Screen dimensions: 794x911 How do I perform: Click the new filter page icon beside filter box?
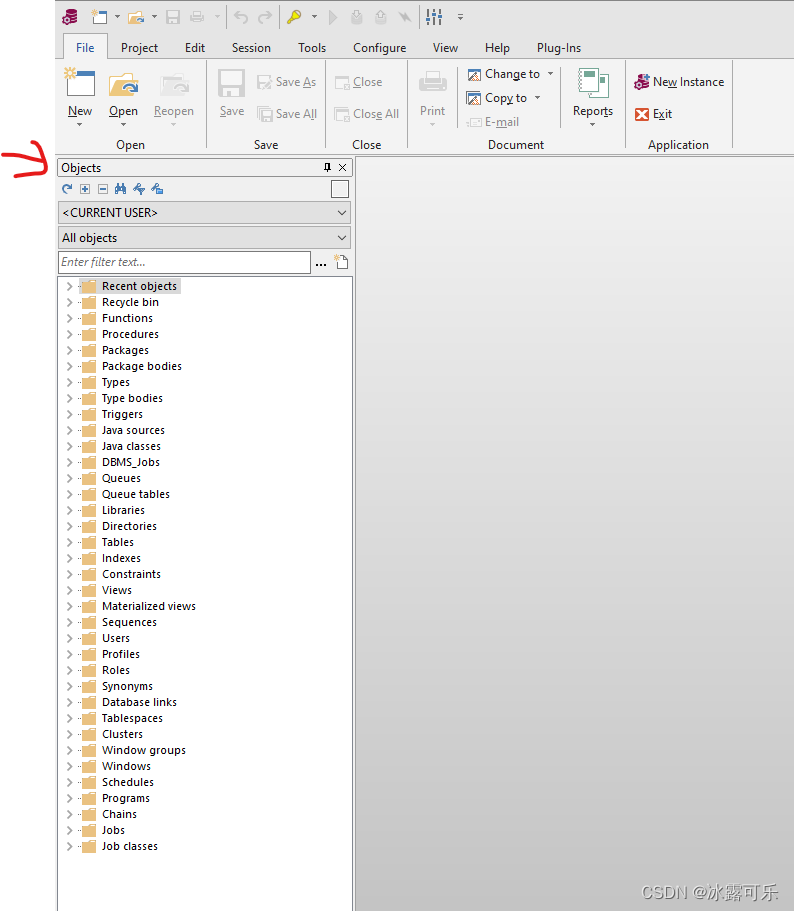pos(341,262)
